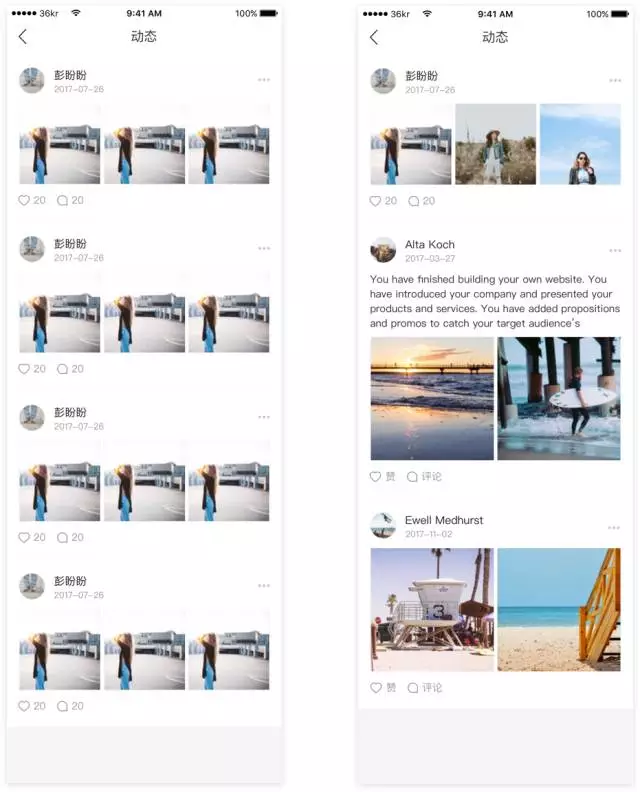Open the blue sky woman sunglasses photo
The image size is (640, 792).
tap(580, 144)
